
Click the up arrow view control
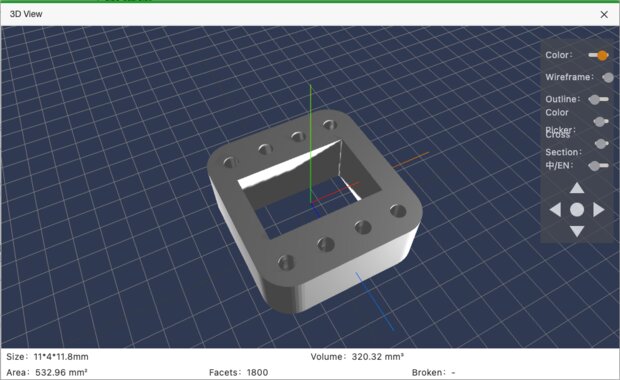pos(577,188)
